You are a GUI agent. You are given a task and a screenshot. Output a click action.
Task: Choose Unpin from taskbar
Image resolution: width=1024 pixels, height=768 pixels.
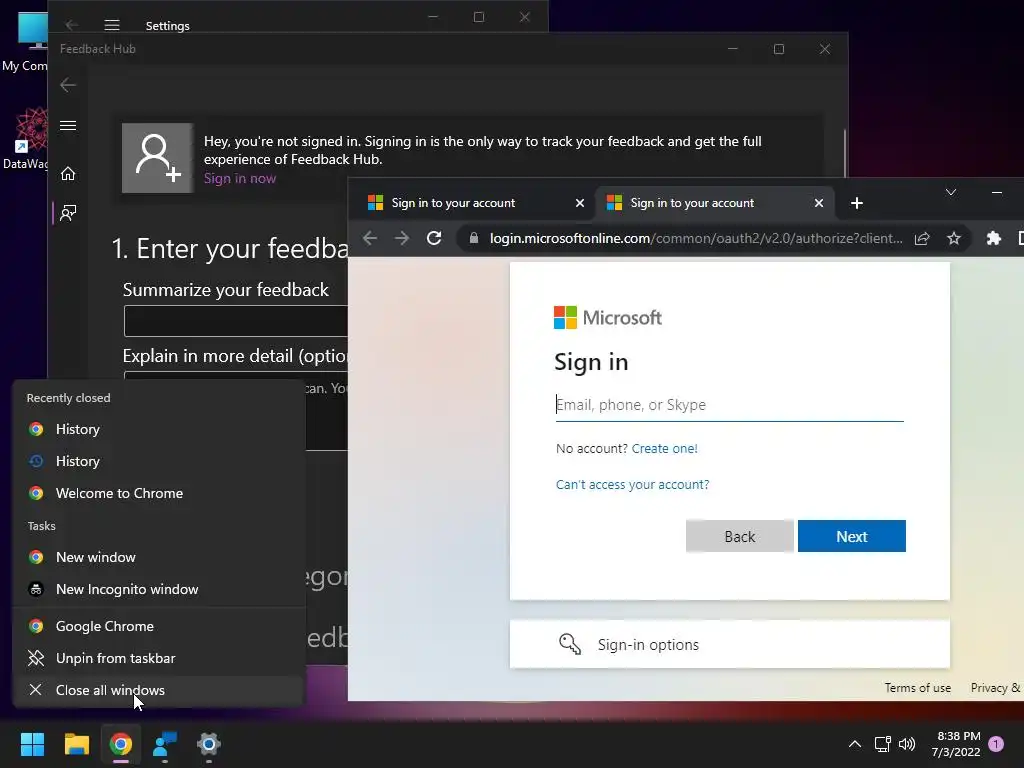[x=159, y=658]
